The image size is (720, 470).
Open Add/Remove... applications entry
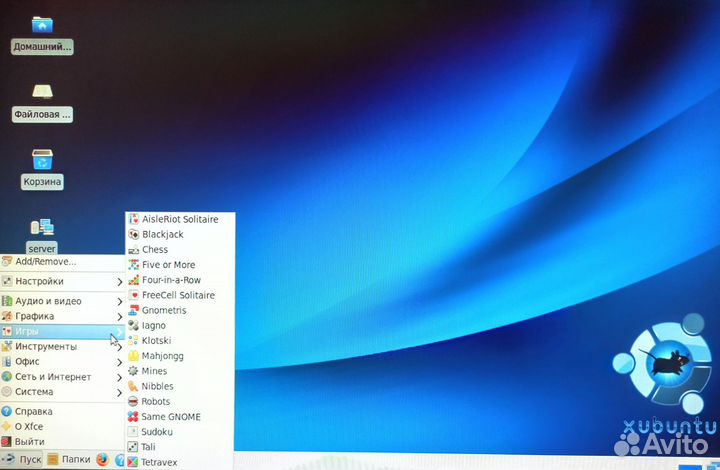pos(62,262)
